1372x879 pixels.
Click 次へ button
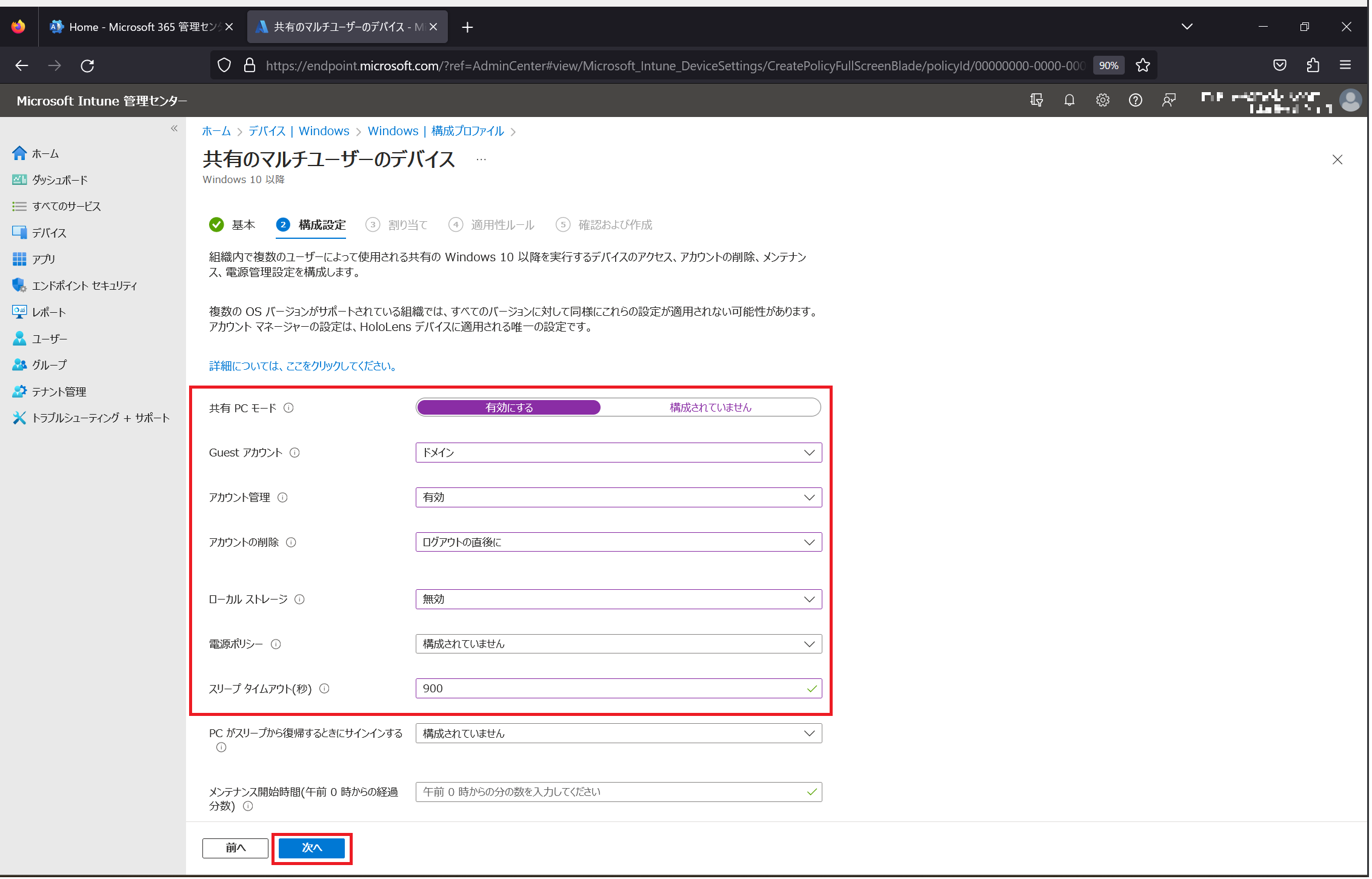tap(313, 849)
